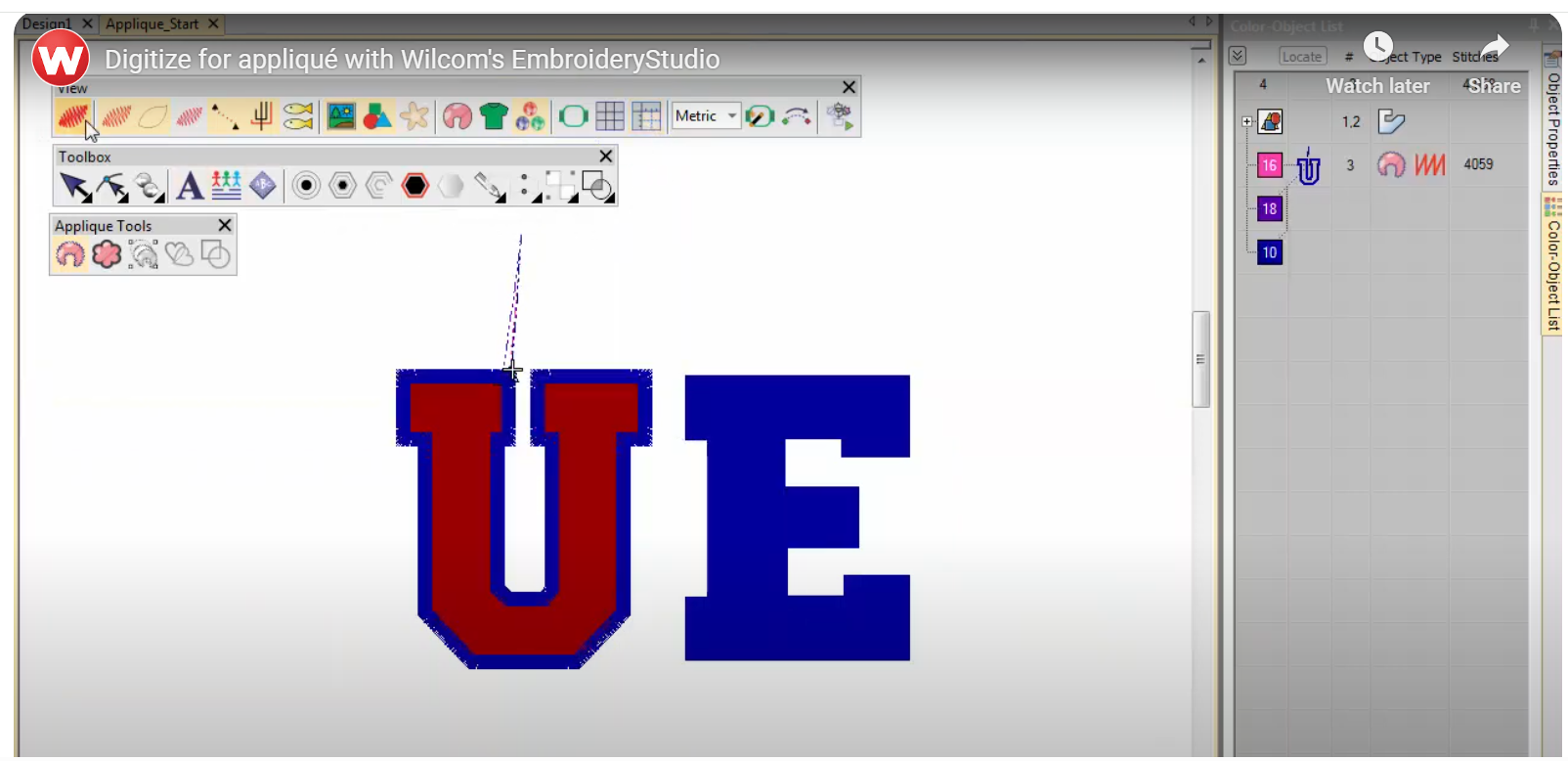Click the grey hexagon tool in Toolbox
Viewport: 1568px width, 761px height.
451,186
